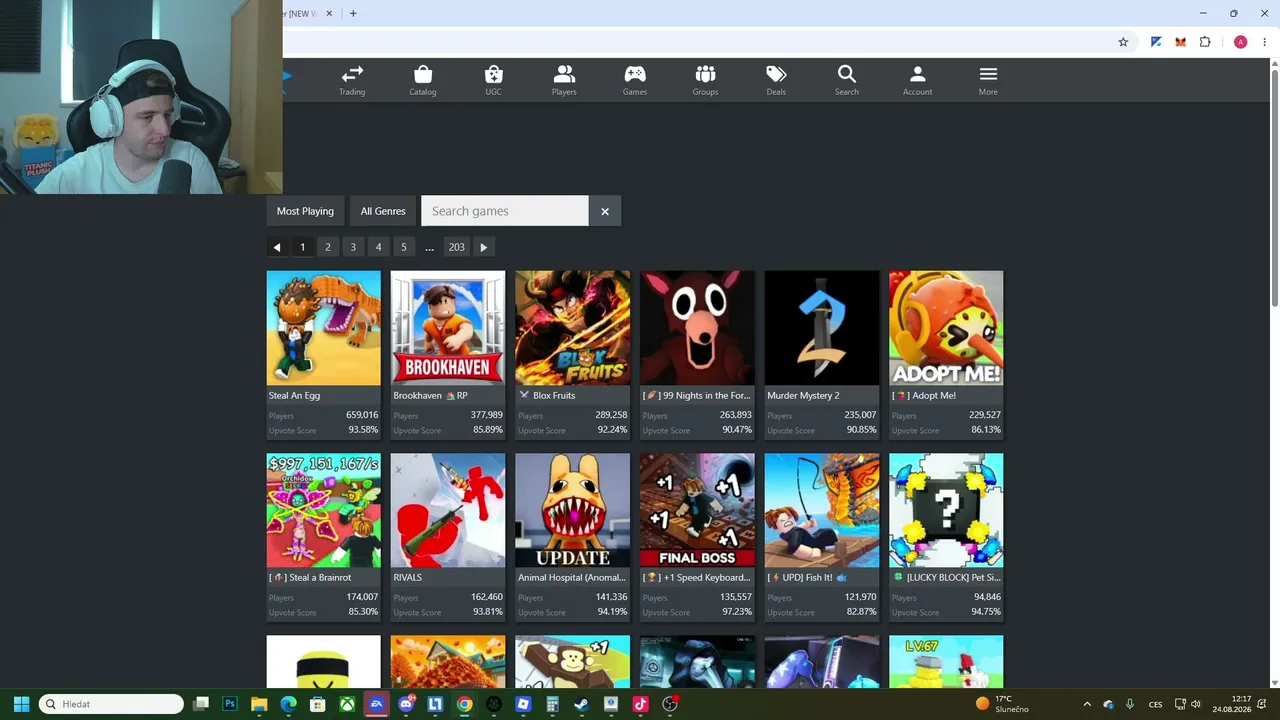
Task: Open the 99 Nights in the Forest thumbnail
Action: coord(697,328)
